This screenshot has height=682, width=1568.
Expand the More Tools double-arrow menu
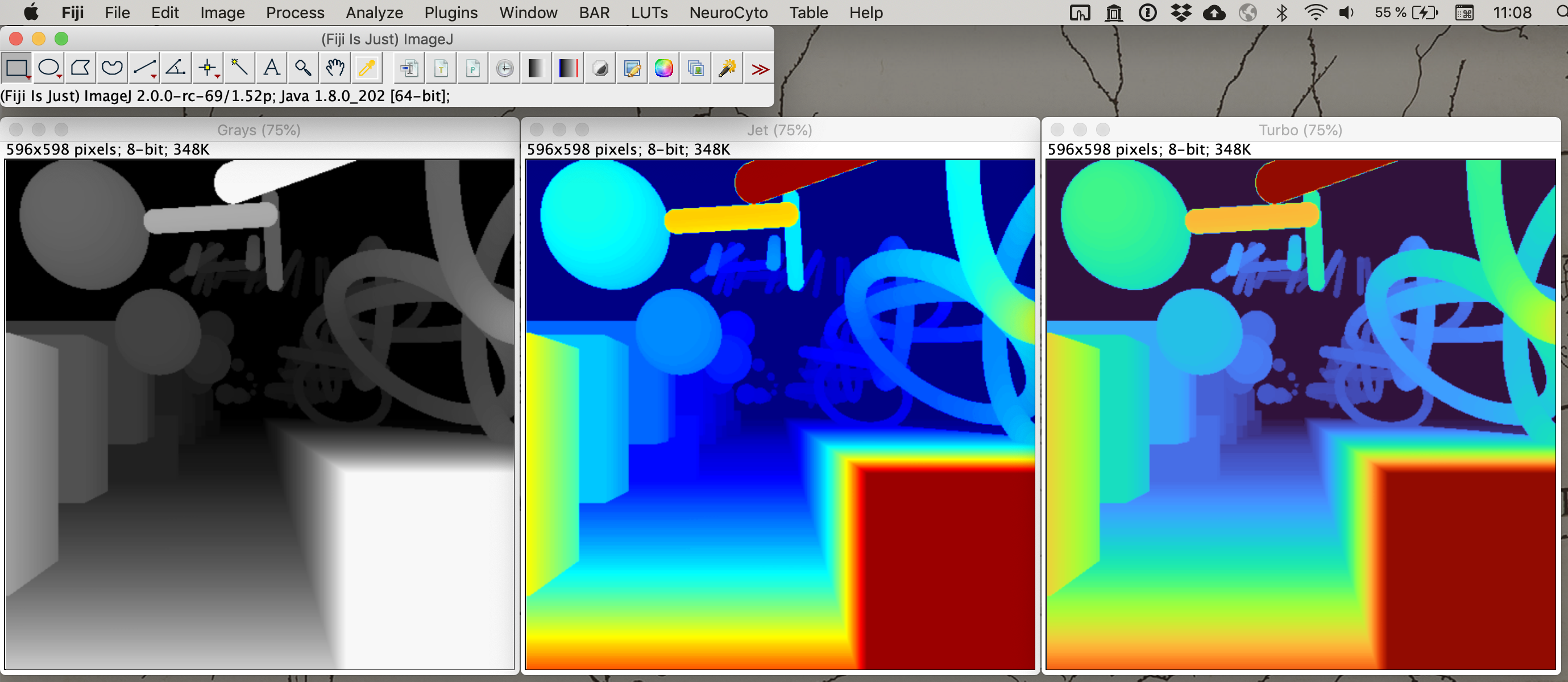(x=760, y=69)
